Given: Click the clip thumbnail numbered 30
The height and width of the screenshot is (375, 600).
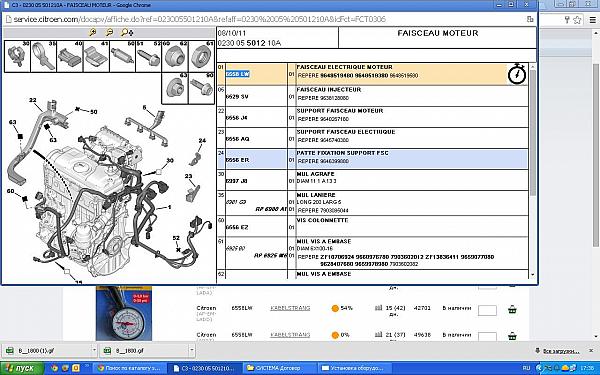Looking at the screenshot, I should click(17, 57).
